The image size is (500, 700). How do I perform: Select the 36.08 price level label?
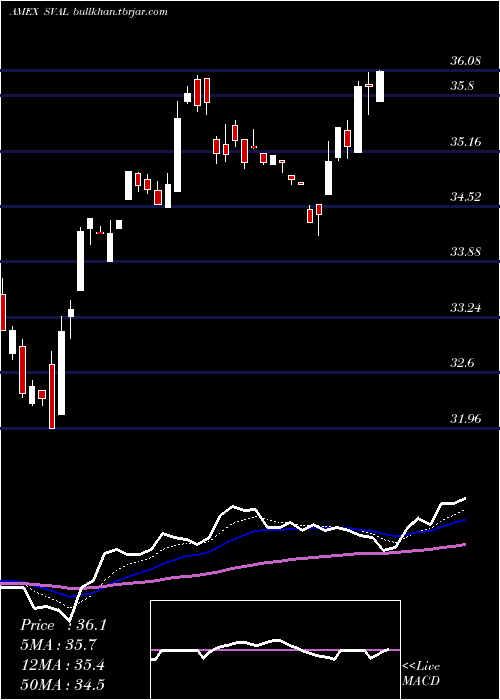tap(466, 61)
